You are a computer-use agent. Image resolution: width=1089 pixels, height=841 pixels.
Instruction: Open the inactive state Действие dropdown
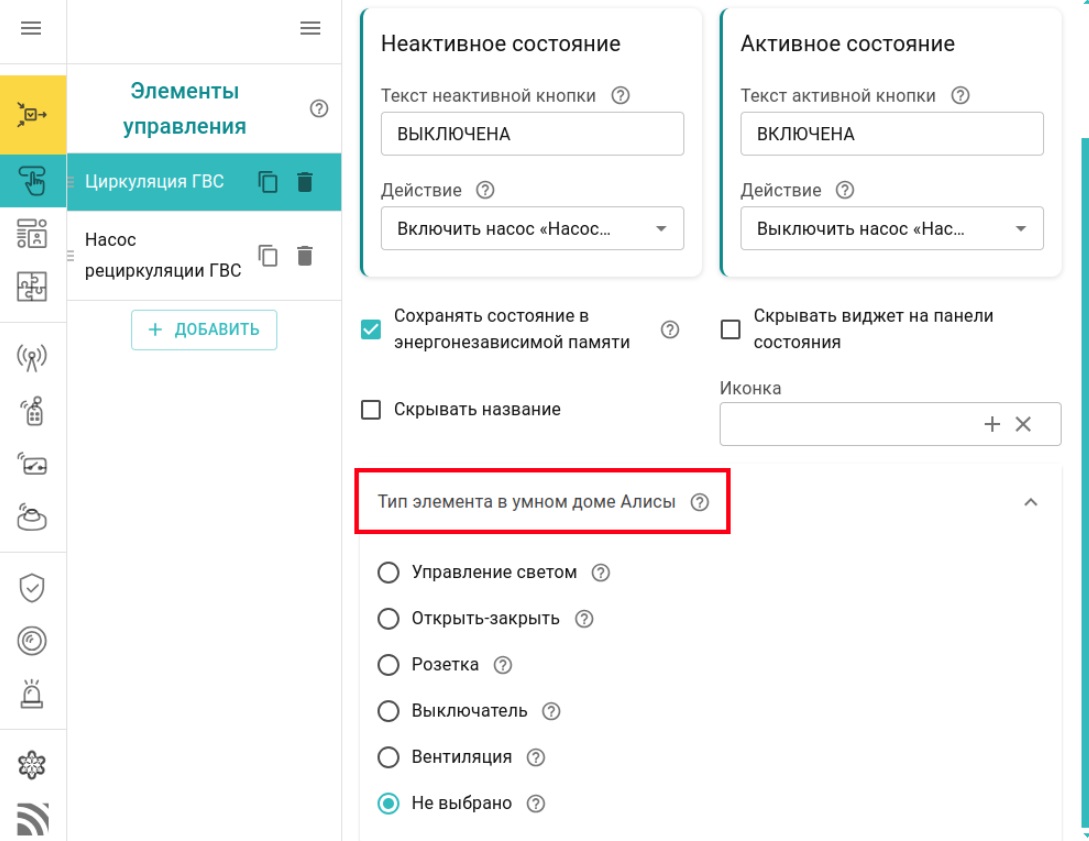(x=532, y=229)
